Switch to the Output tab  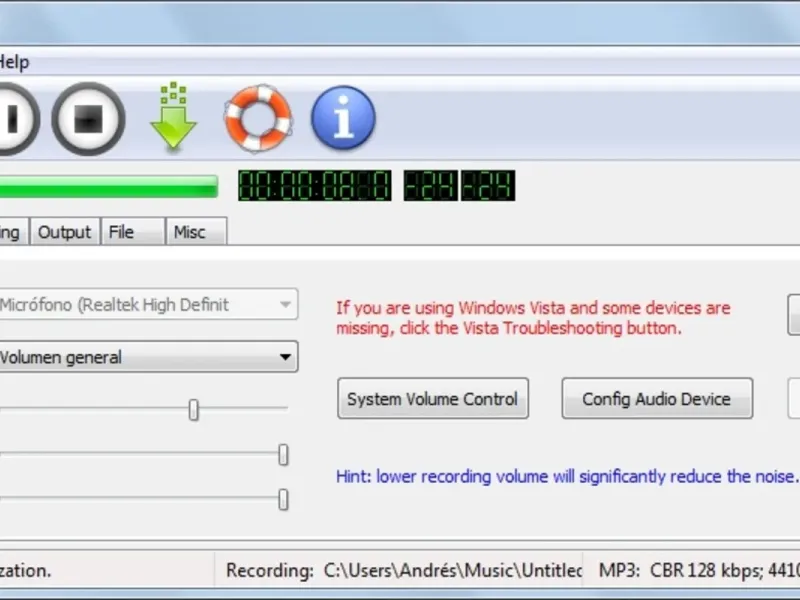coord(64,232)
